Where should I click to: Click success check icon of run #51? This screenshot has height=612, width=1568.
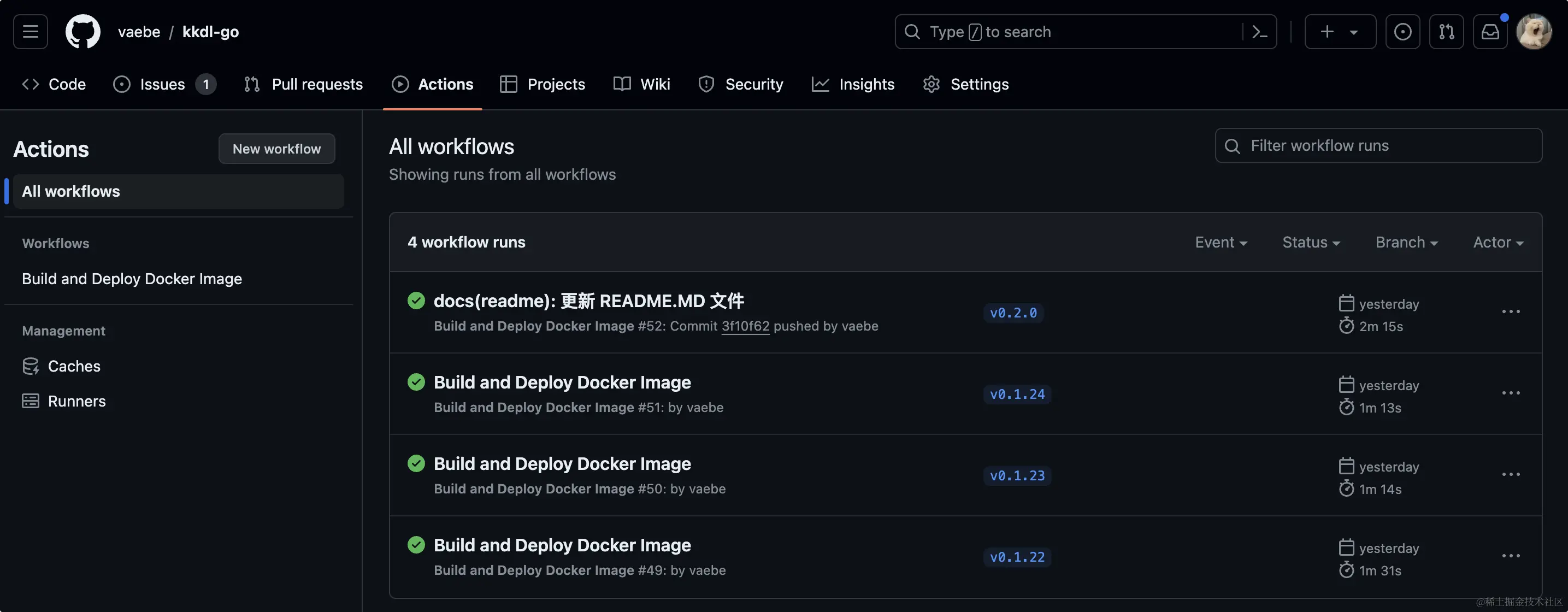(416, 382)
